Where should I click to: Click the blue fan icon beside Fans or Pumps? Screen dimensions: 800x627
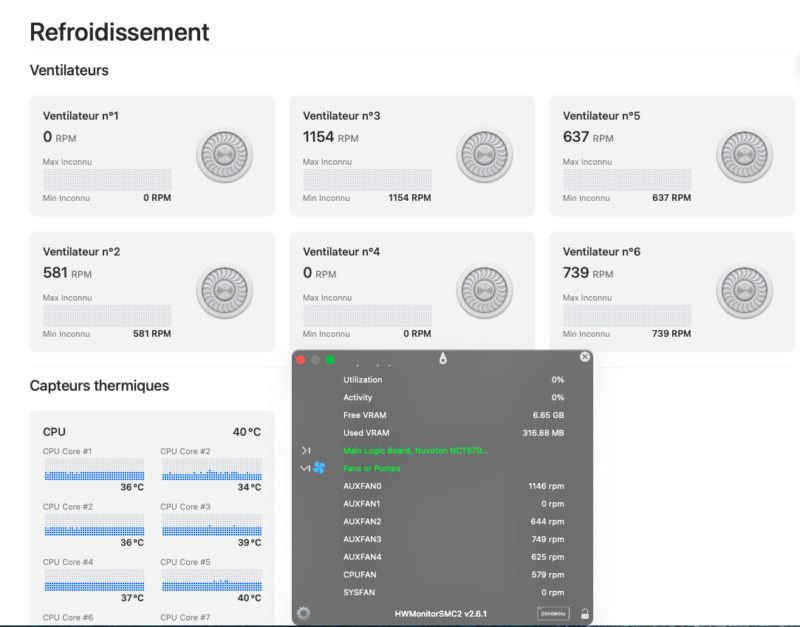point(319,467)
